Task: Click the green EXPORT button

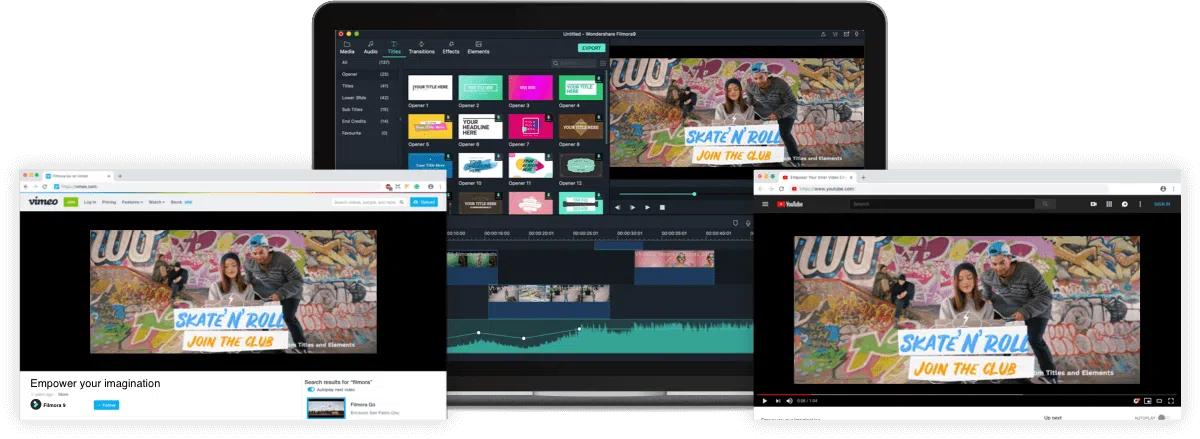Action: 591,48
